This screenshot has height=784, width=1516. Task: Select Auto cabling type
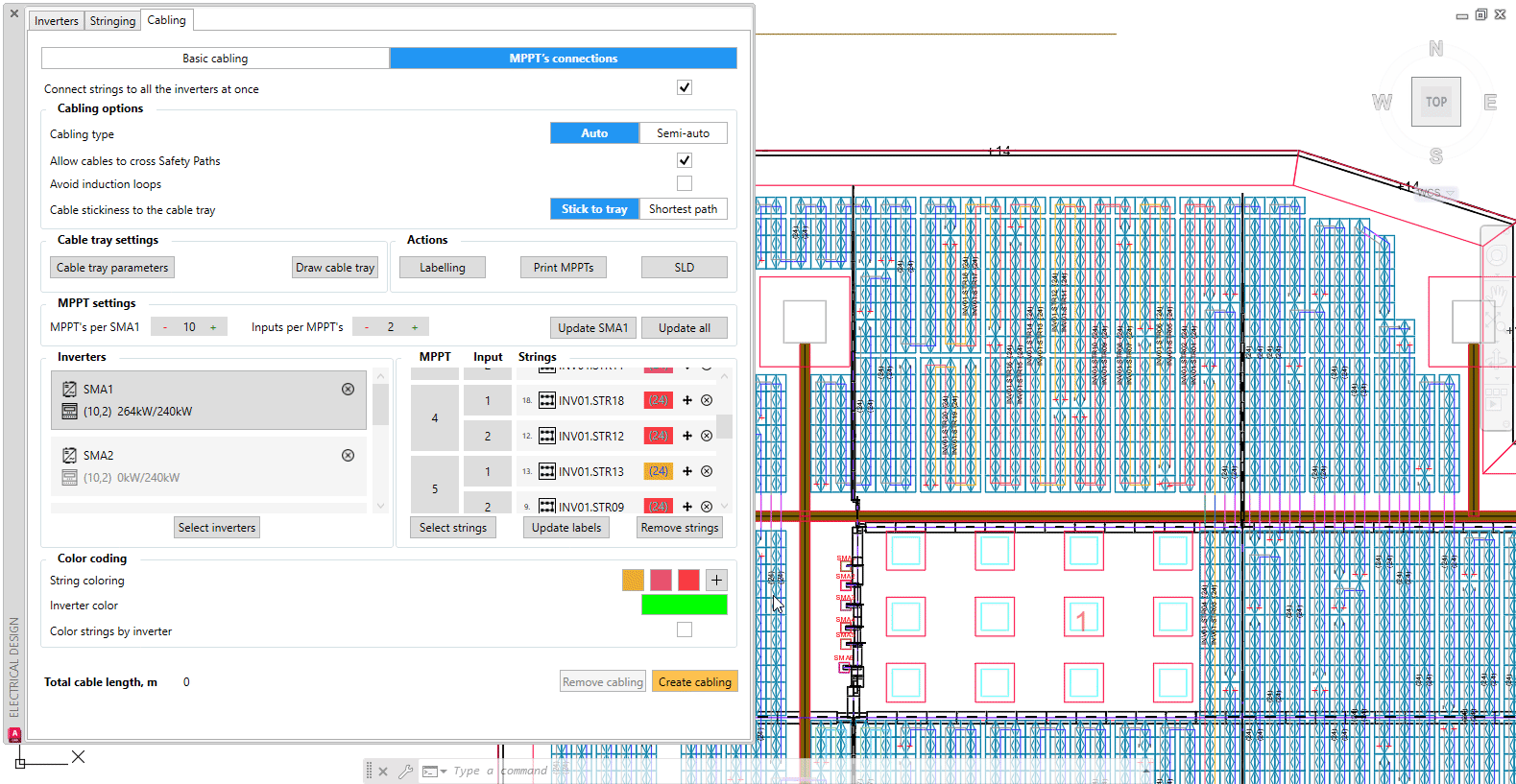594,133
